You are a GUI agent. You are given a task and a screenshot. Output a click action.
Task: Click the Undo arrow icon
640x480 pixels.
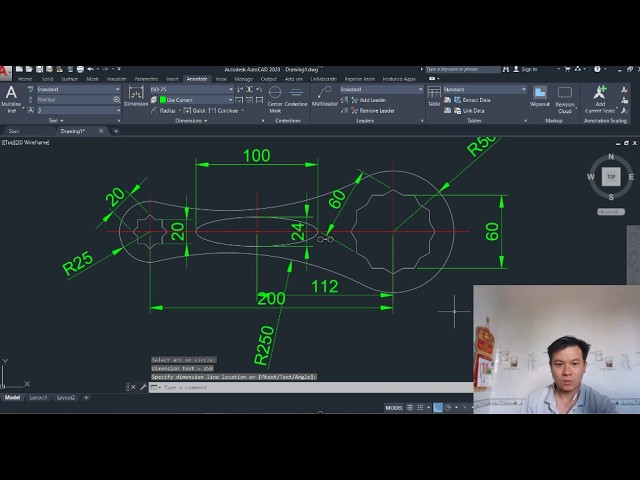point(91,69)
